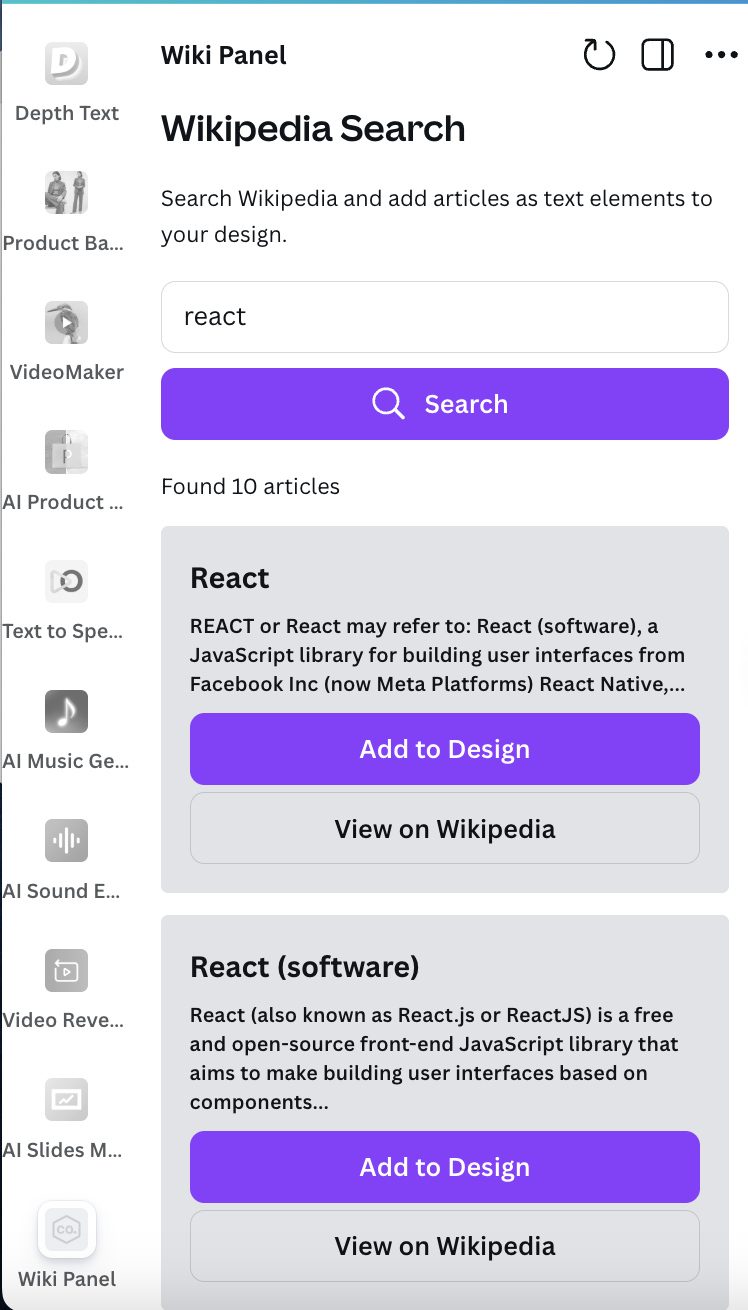
Task: Open the Video Reve... app icon
Action: (67, 970)
